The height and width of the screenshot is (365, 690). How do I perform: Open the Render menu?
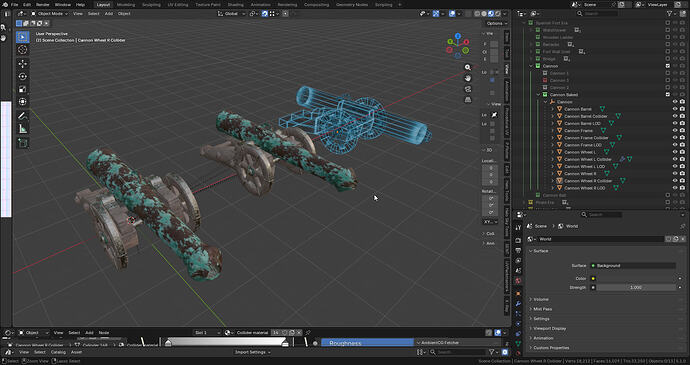click(x=42, y=4)
